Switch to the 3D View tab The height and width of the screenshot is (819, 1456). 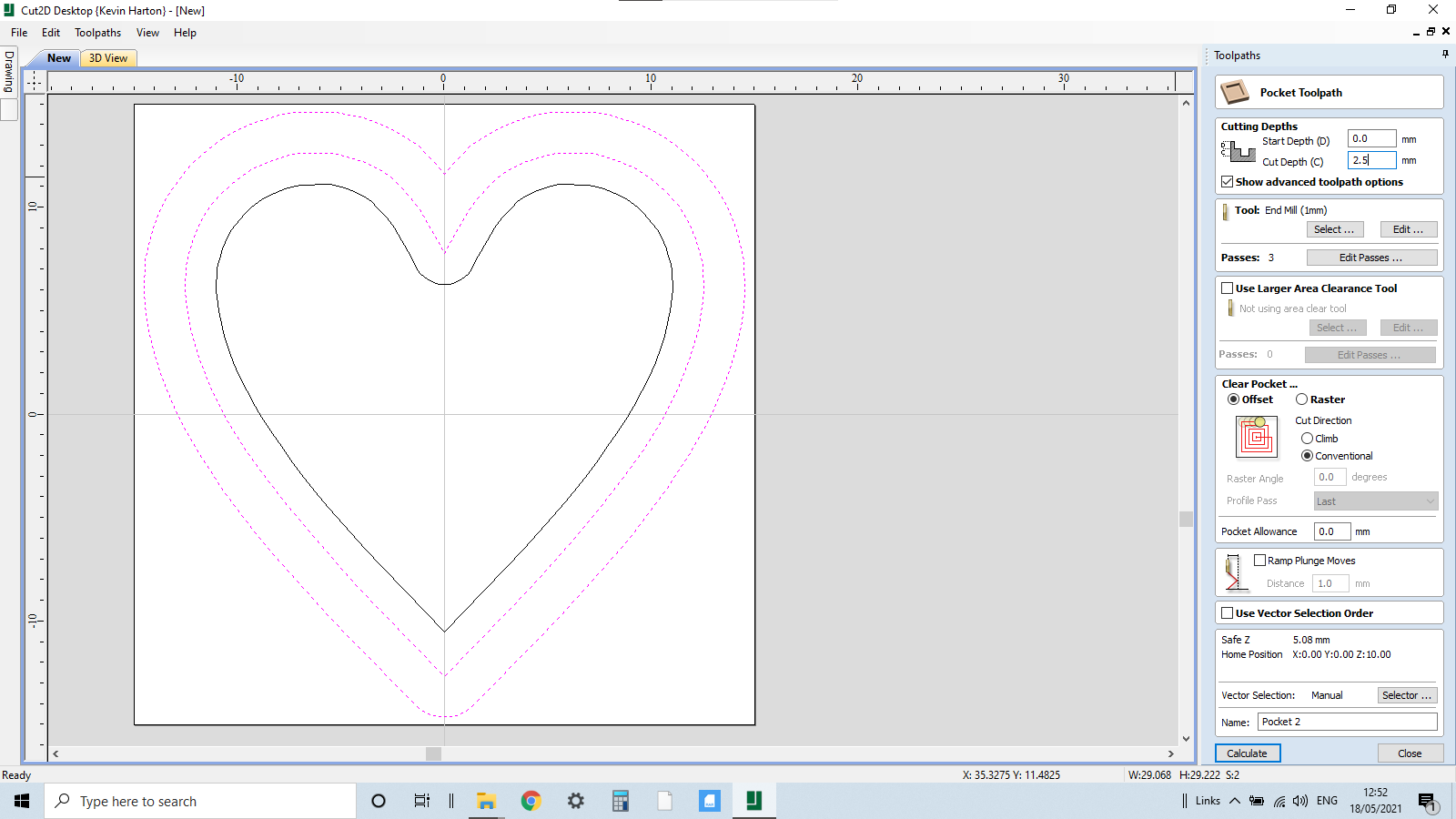click(x=108, y=58)
